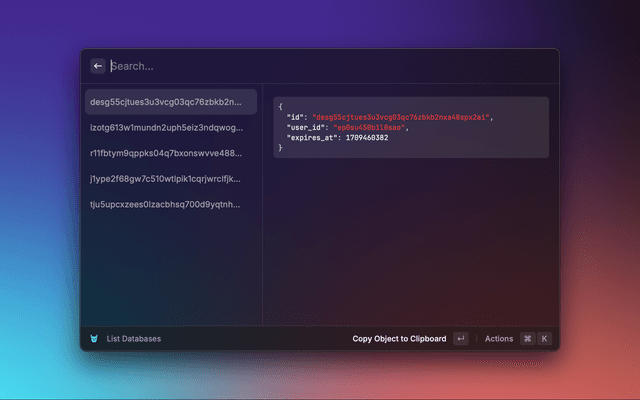Click the List Databases label
Viewport: 640px width, 400px height.
point(134,338)
